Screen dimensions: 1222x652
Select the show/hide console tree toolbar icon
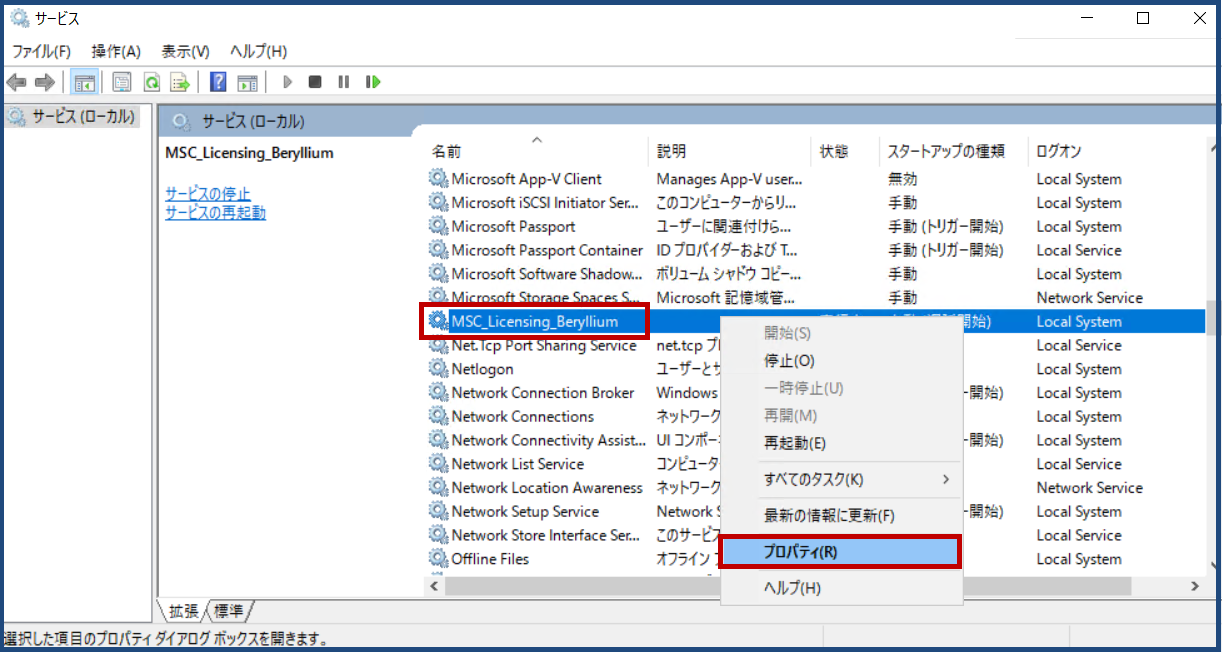point(85,81)
